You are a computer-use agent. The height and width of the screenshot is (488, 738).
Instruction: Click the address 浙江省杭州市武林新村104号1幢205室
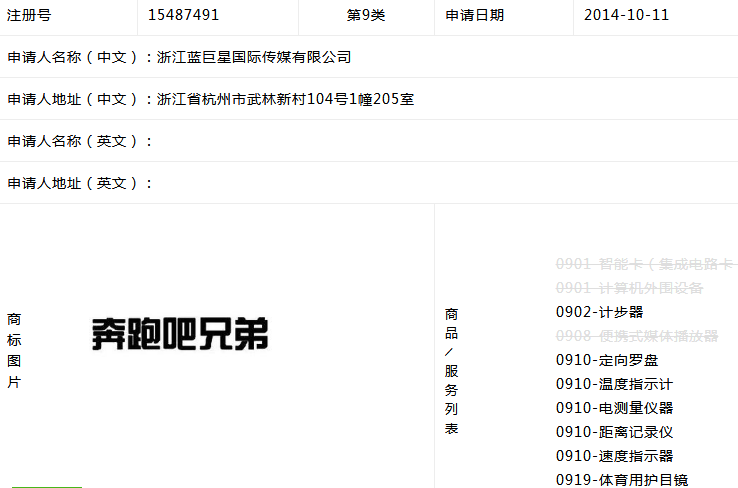[285, 99]
